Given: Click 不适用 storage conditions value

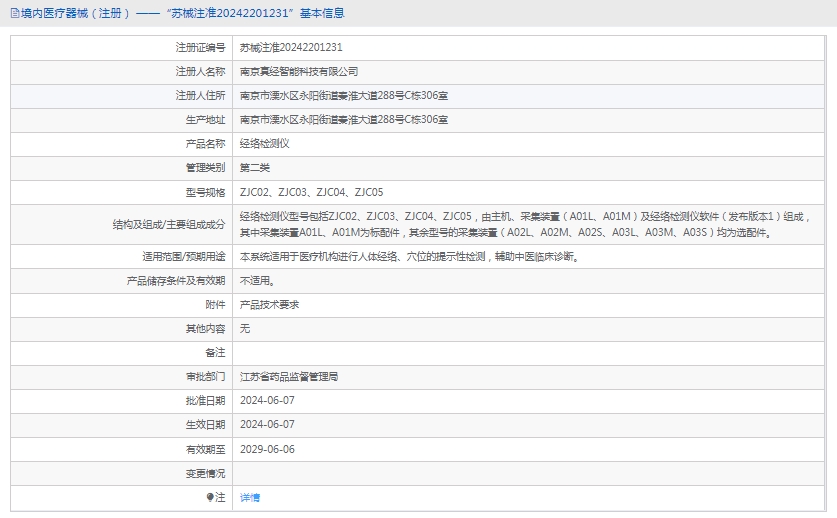Looking at the screenshot, I should point(257,281).
